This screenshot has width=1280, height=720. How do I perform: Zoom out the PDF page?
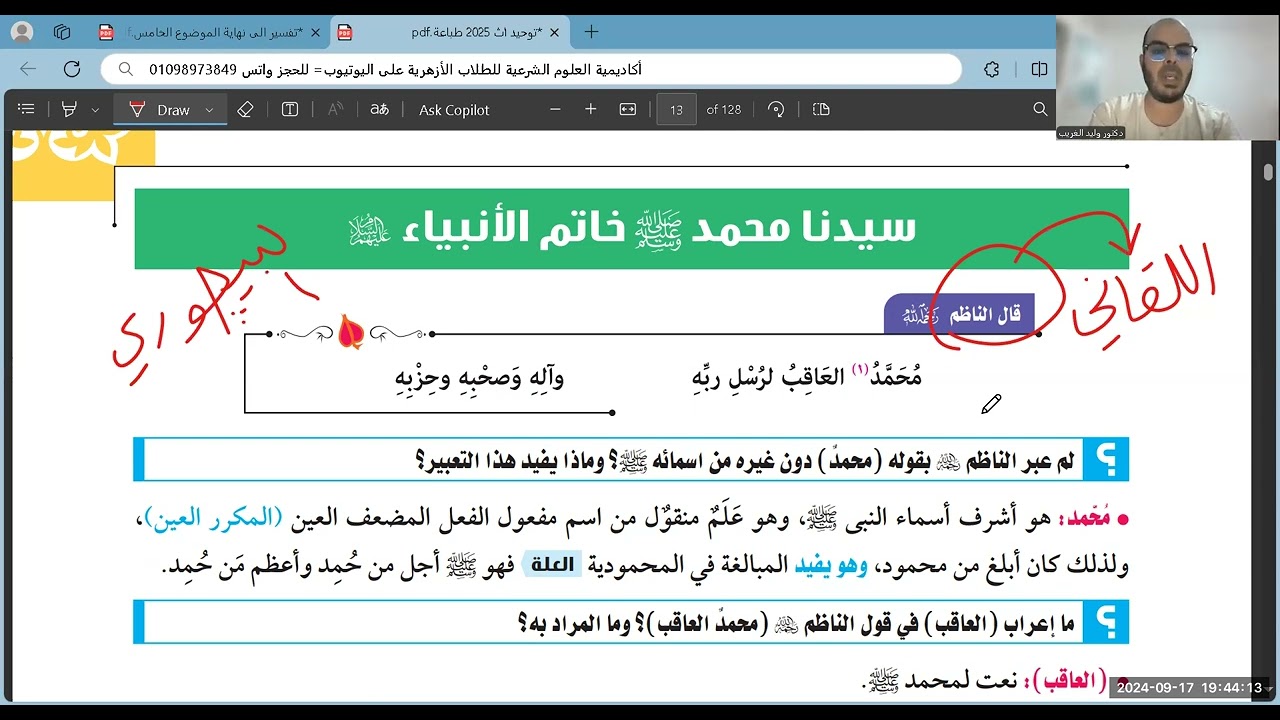(555, 109)
